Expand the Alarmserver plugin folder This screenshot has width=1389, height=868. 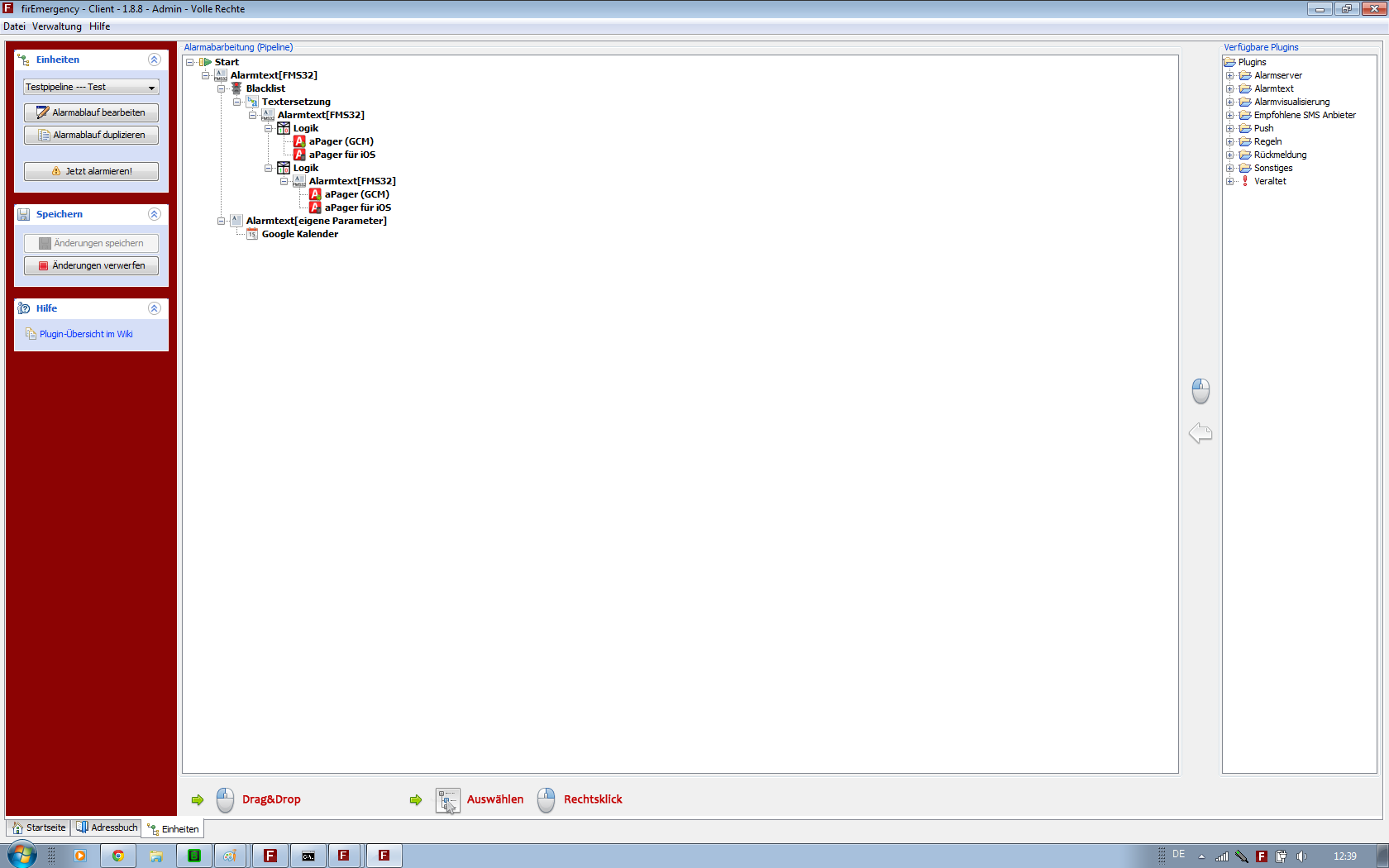(x=1229, y=75)
